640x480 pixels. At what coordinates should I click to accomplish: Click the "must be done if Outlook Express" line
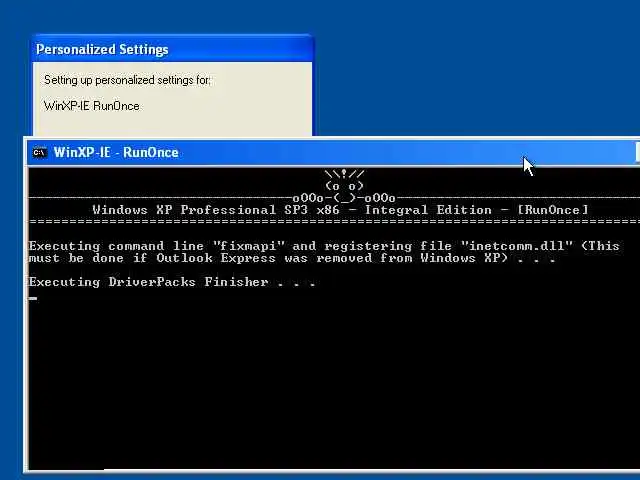pyautogui.click(x=292, y=258)
